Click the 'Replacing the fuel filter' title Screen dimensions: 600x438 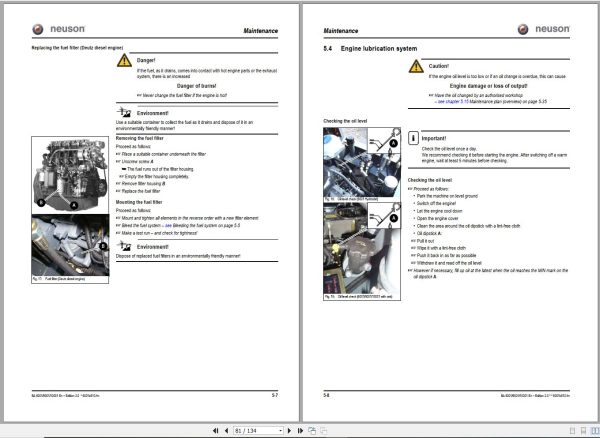click(x=77, y=48)
